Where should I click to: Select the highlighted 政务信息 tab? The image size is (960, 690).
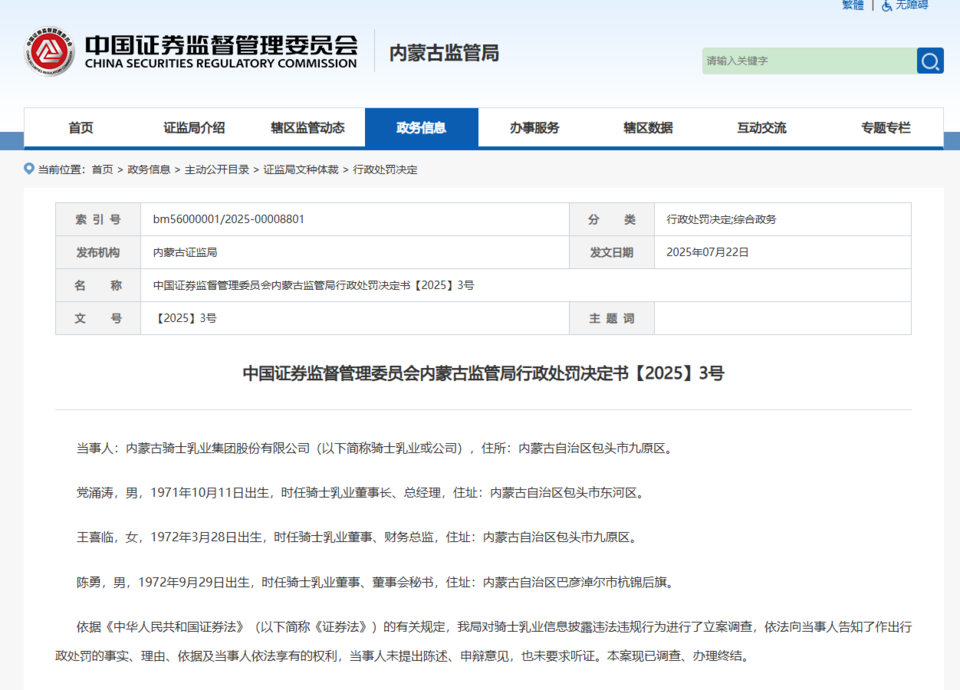[421, 128]
